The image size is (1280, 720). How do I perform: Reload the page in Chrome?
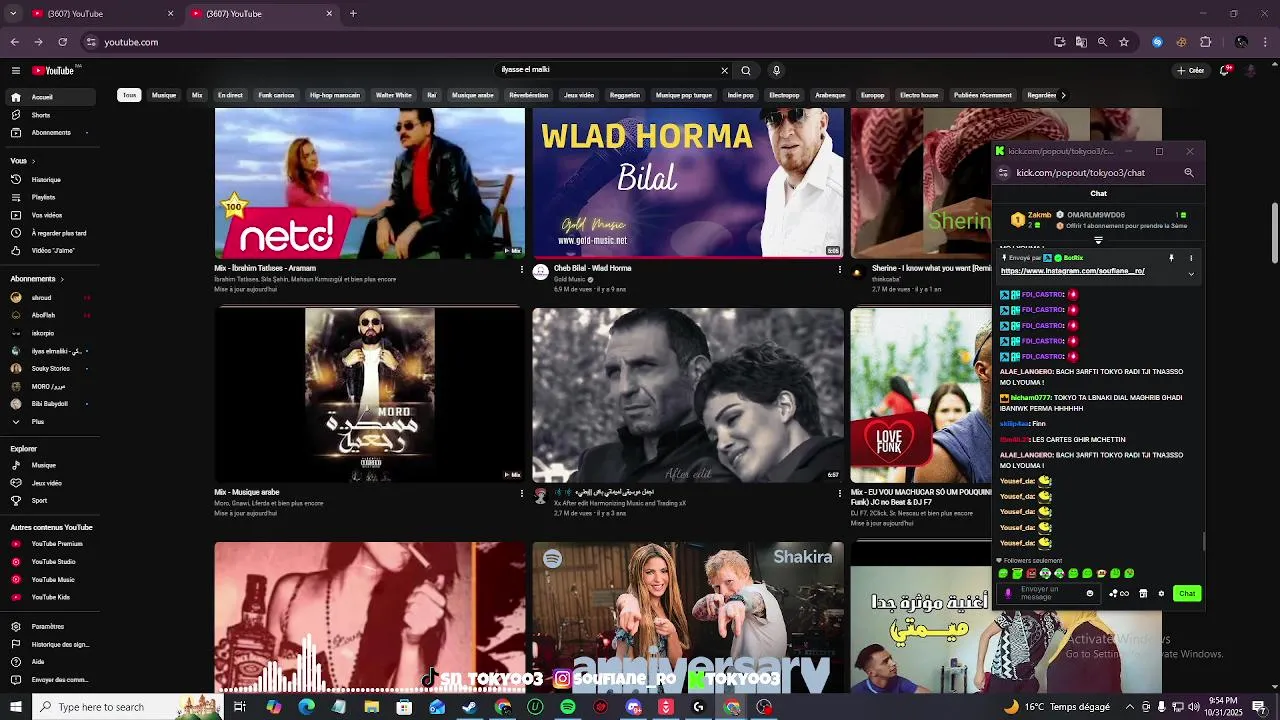click(62, 42)
